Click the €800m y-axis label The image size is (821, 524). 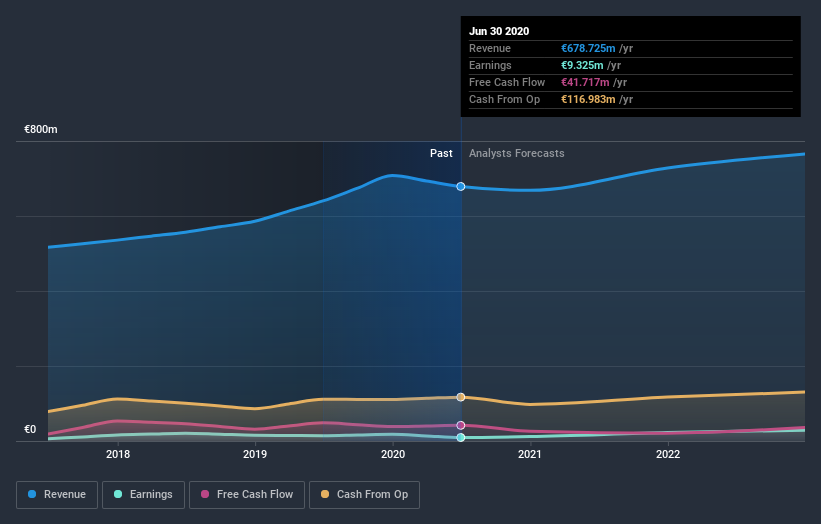point(41,129)
